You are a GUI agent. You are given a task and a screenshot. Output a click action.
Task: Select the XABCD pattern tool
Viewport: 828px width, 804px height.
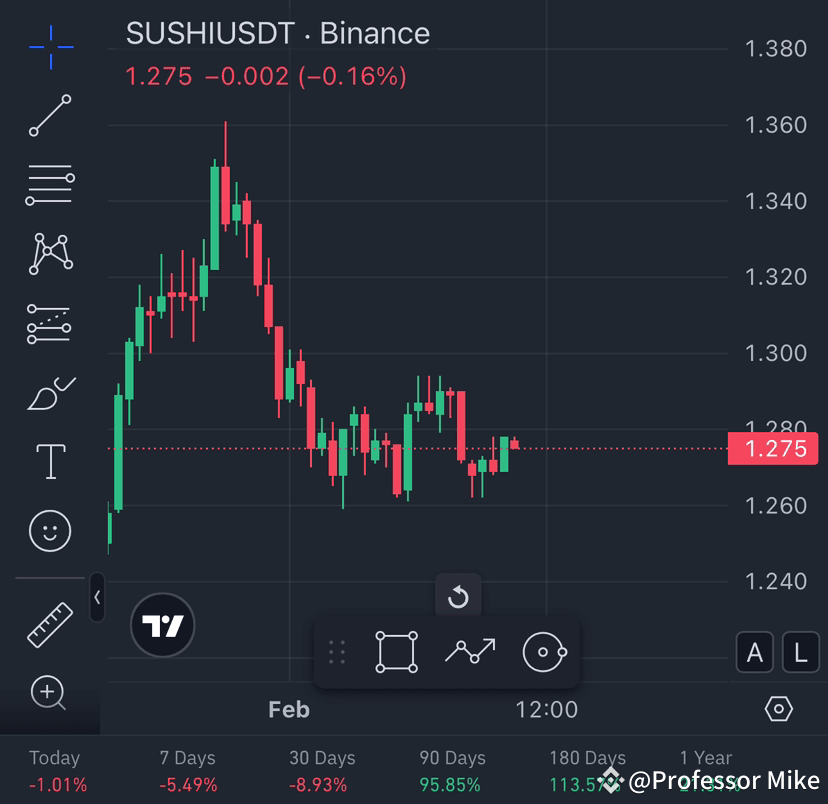(48, 253)
